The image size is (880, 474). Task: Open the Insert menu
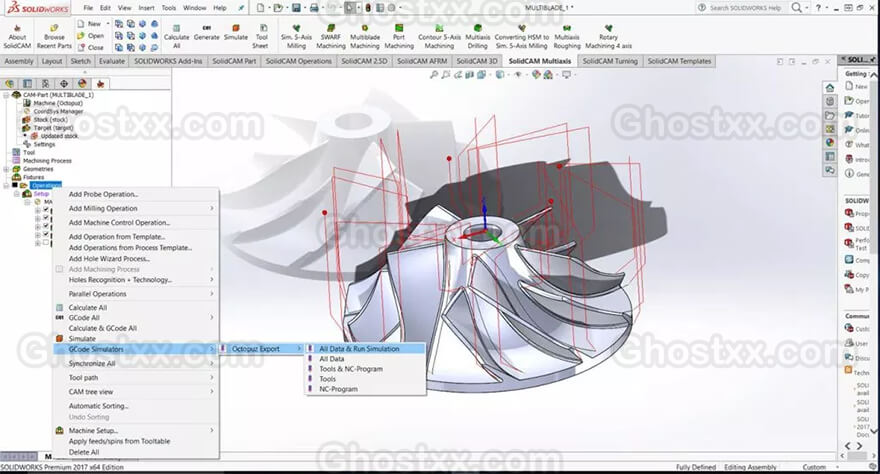point(146,8)
